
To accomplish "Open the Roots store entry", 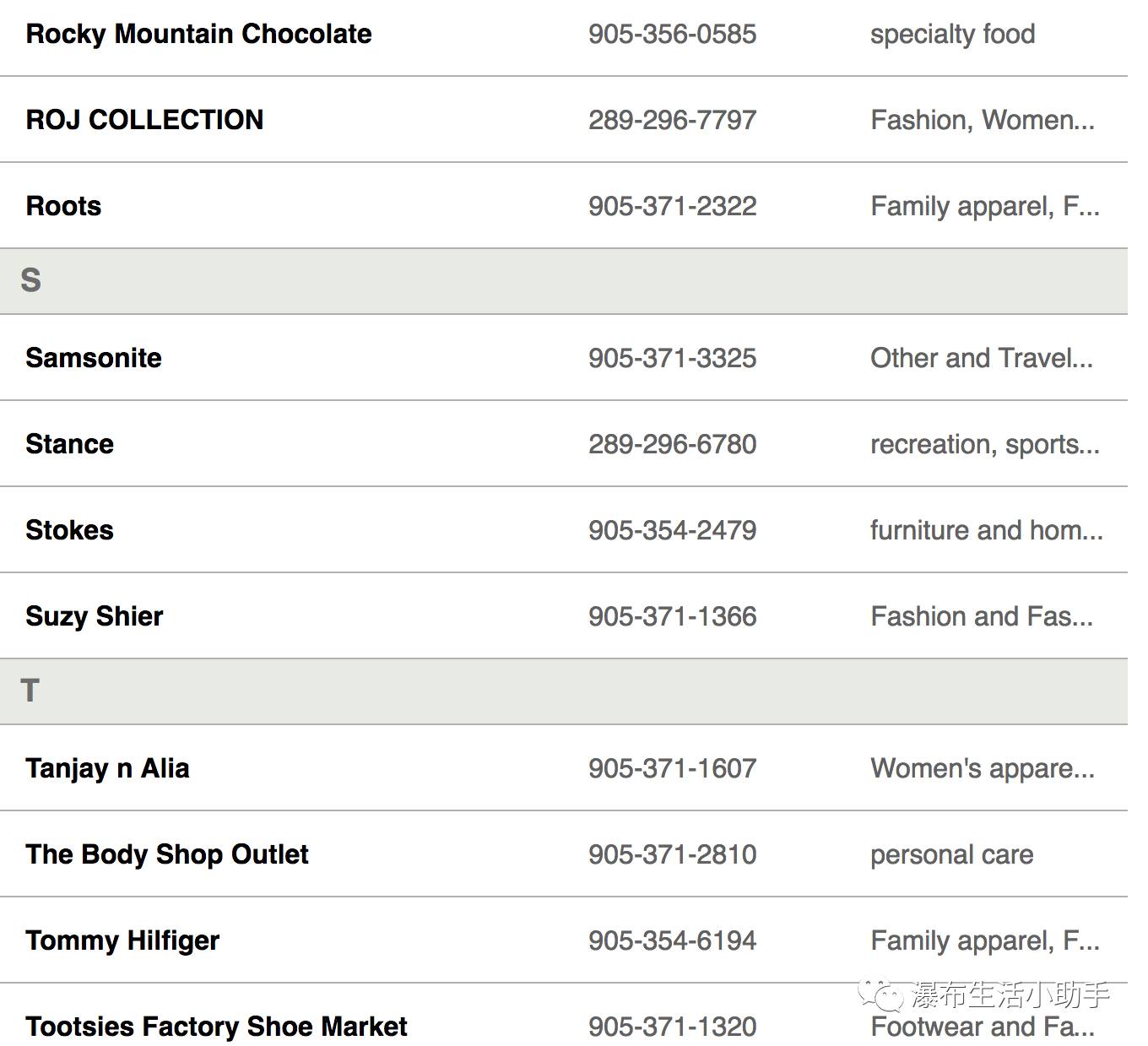I will (x=63, y=206).
